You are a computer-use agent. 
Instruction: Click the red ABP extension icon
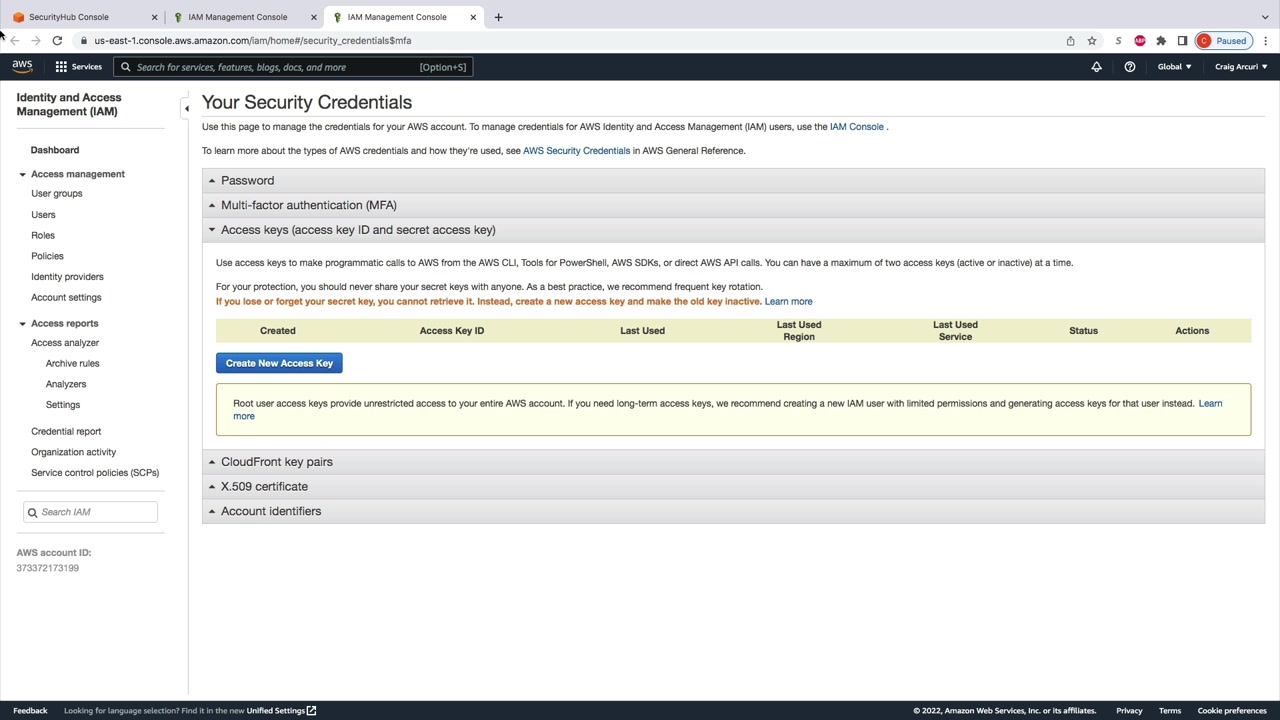[1140, 41]
